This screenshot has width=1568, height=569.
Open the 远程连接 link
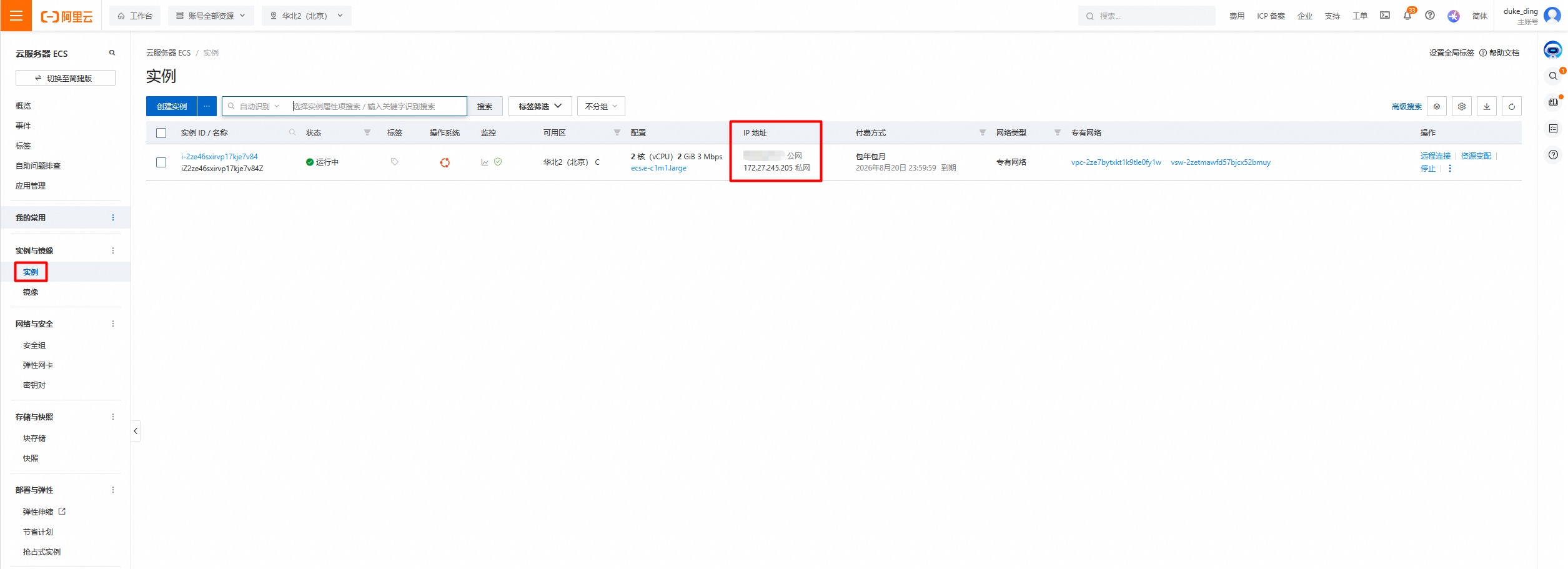[1435, 156]
